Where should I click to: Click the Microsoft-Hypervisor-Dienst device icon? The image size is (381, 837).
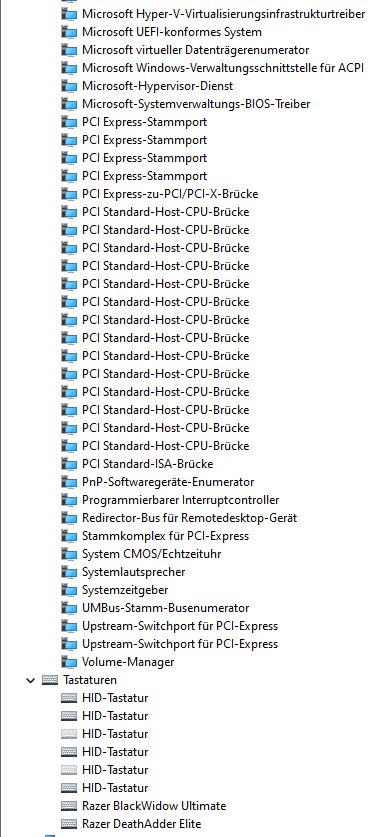pos(69,86)
